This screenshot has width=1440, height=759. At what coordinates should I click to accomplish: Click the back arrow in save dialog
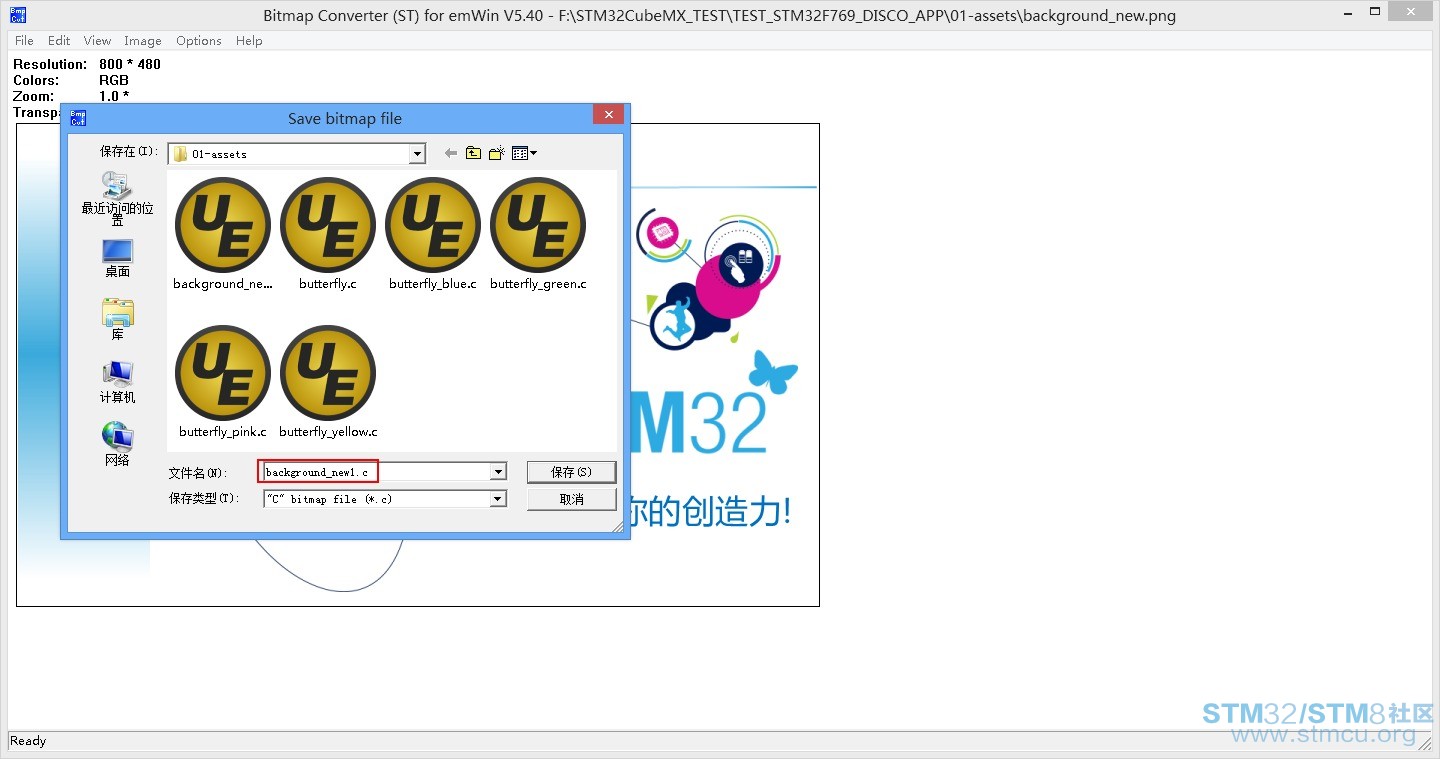(x=450, y=153)
